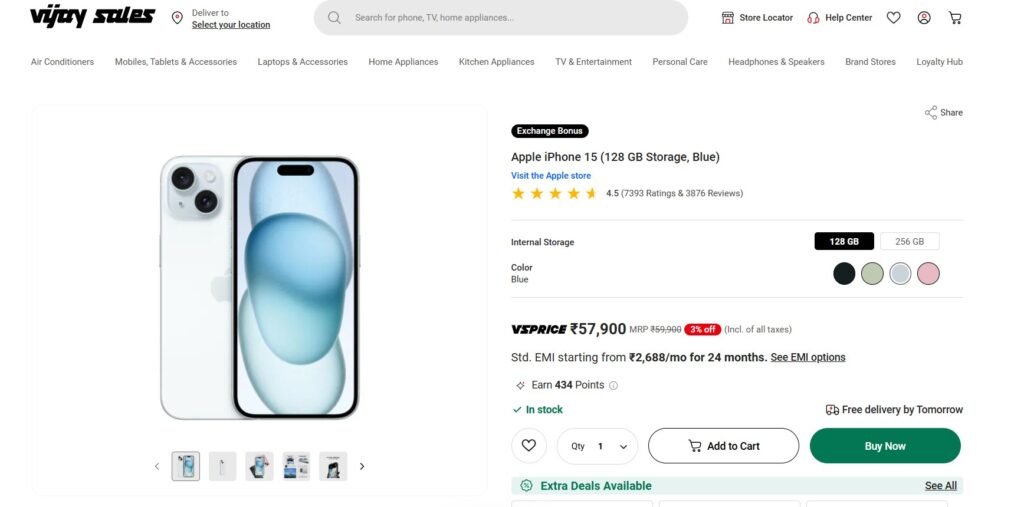Click the Vijay Sales logo
1024x507 pixels.
point(92,16)
